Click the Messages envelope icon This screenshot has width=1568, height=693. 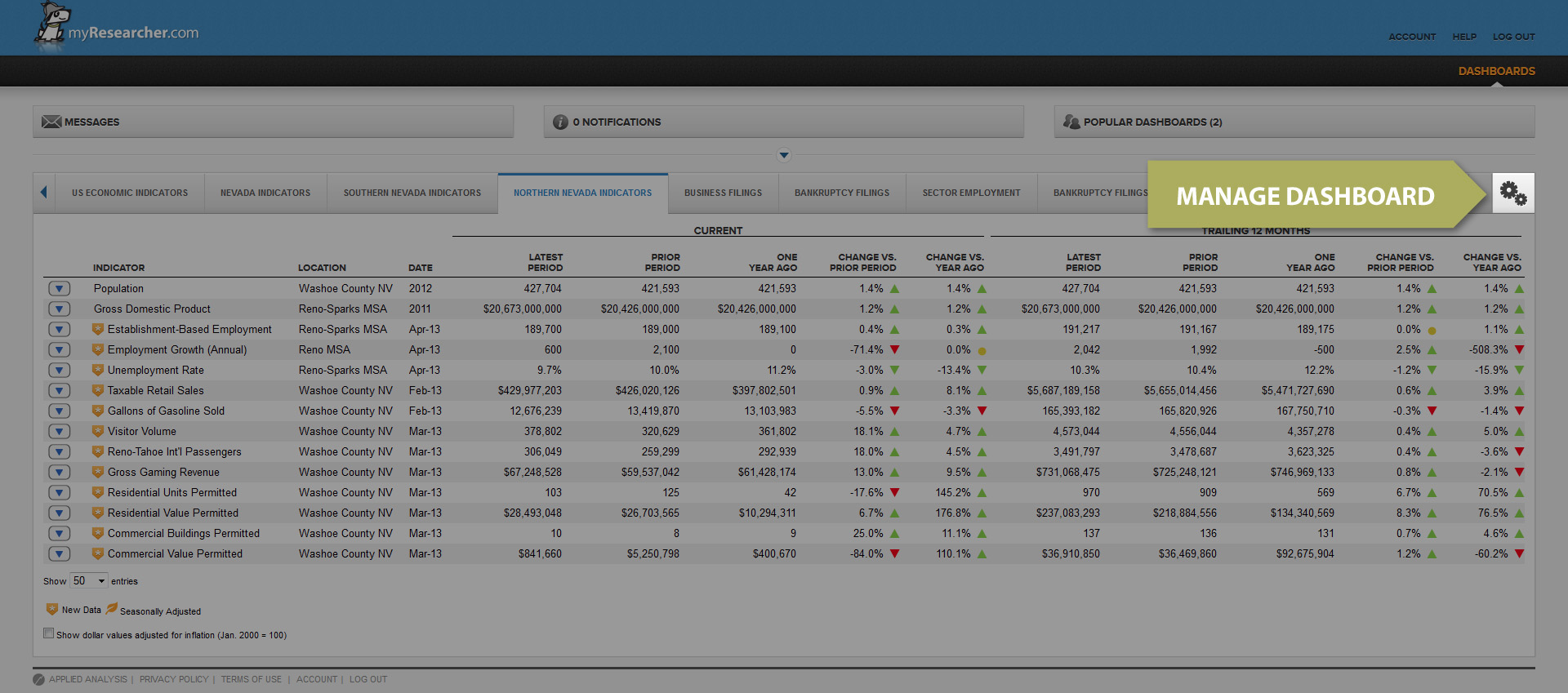tap(51, 122)
